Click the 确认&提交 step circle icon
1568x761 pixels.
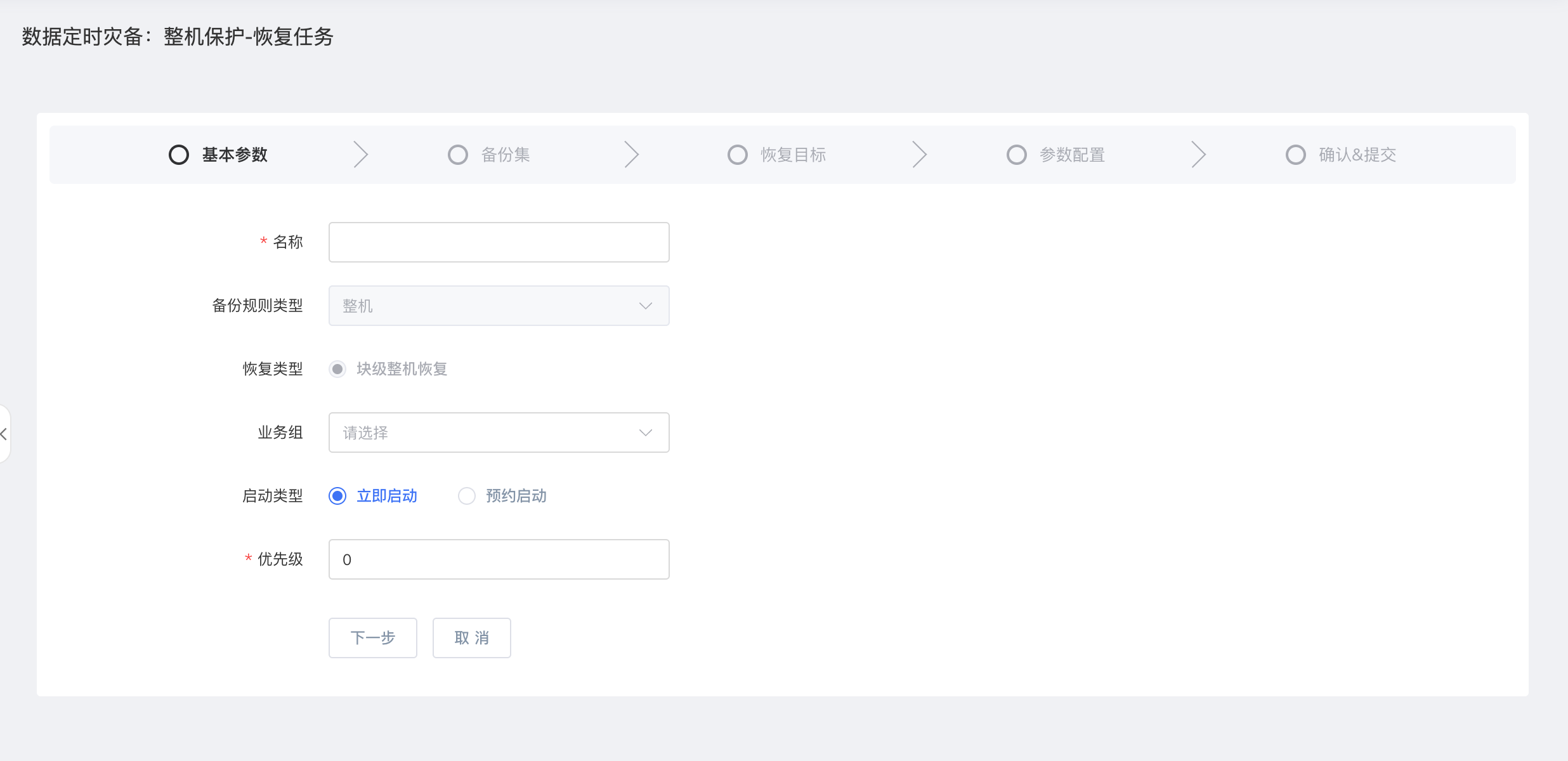click(1296, 155)
